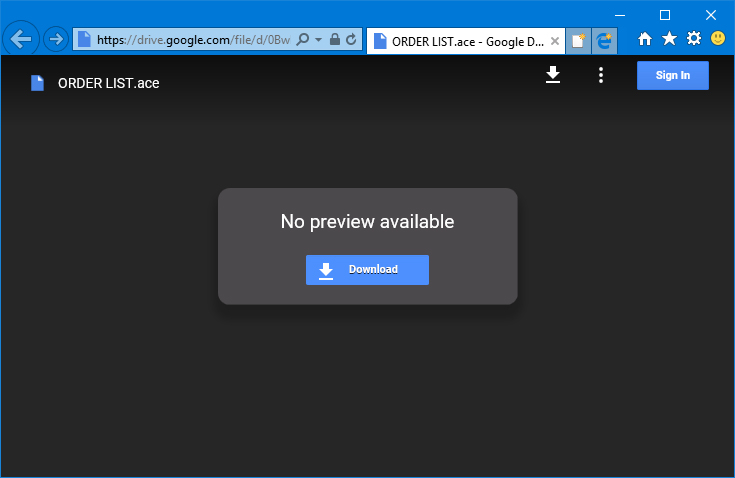Open the browser Tools gear menu

[x=693, y=38]
